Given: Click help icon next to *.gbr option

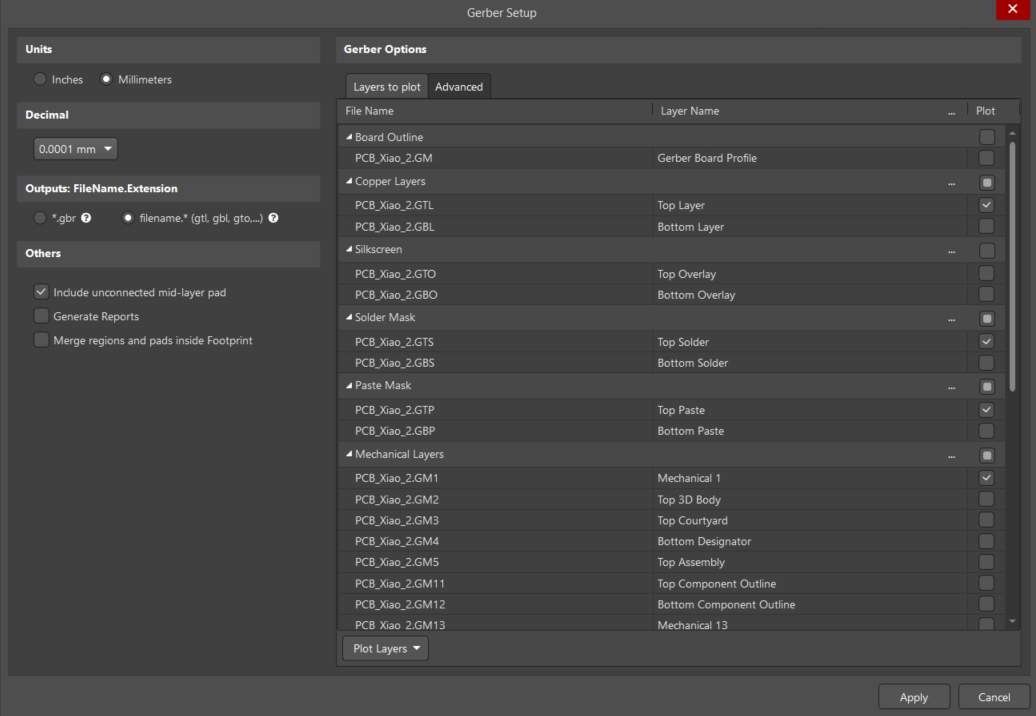Looking at the screenshot, I should [x=86, y=218].
